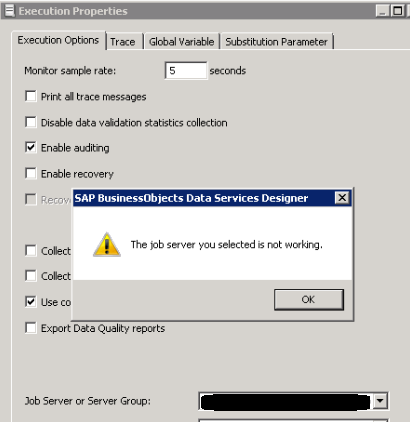Select the Substitution Parameter tab
The height and width of the screenshot is (422, 410).
click(276, 42)
